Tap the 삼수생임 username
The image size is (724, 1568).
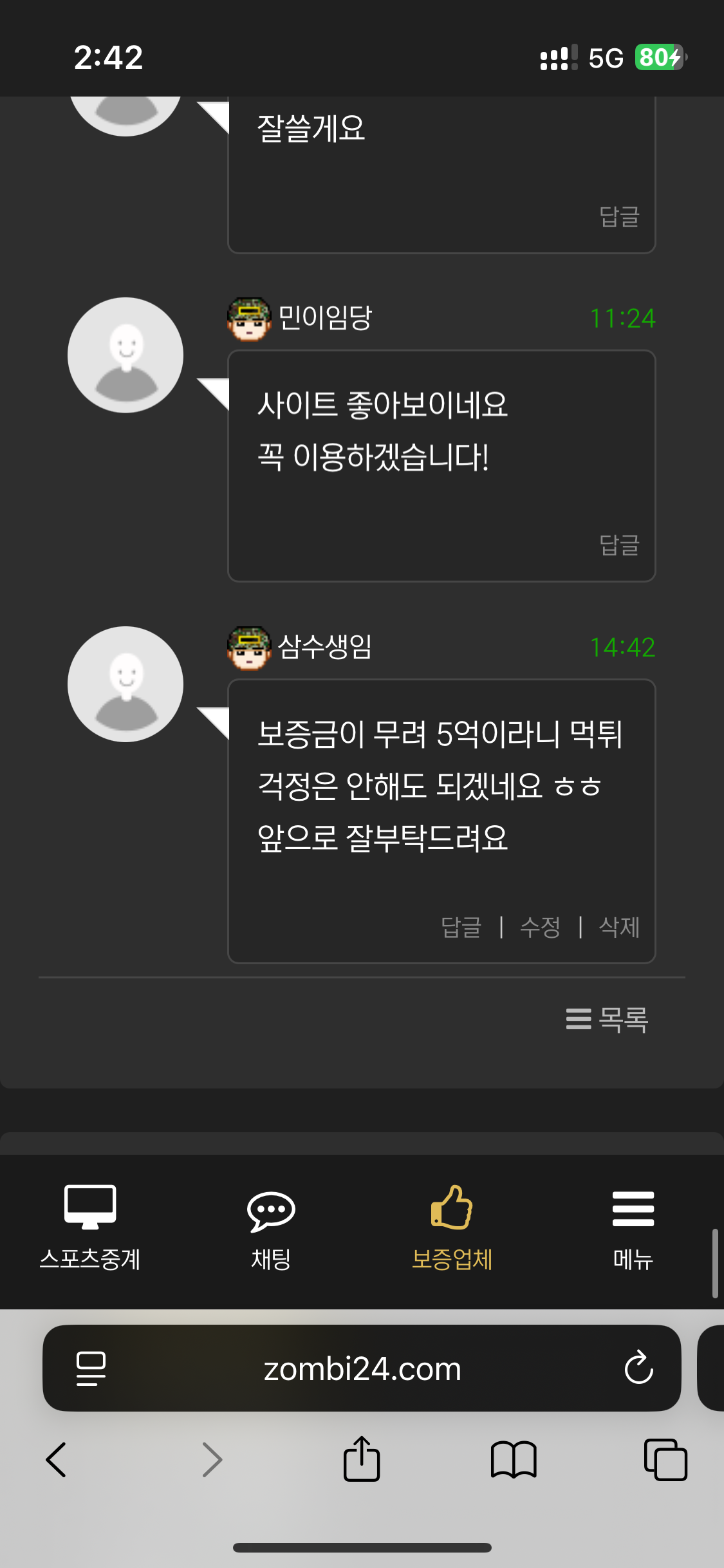pos(325,646)
